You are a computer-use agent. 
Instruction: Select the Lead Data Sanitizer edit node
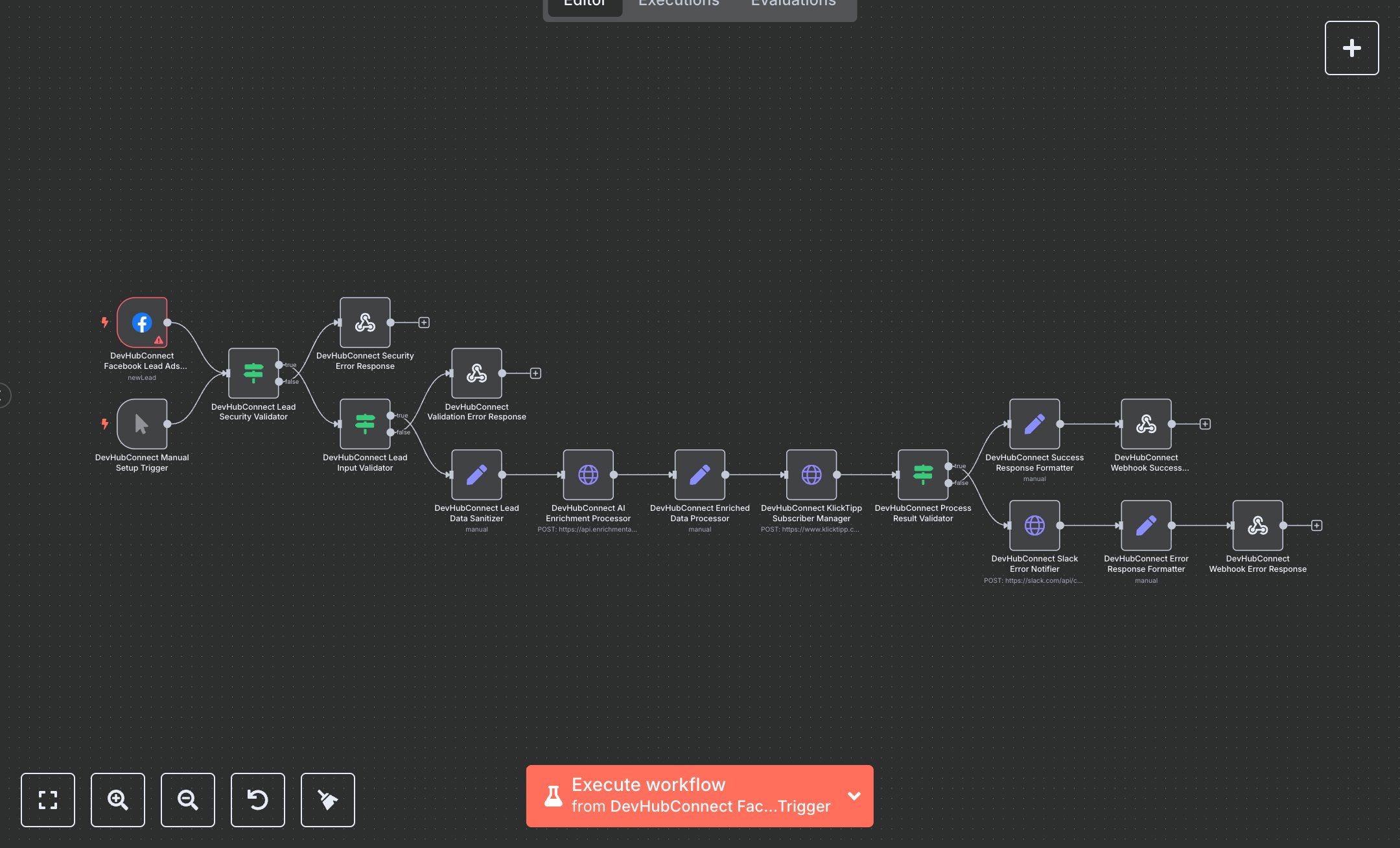[x=476, y=475]
